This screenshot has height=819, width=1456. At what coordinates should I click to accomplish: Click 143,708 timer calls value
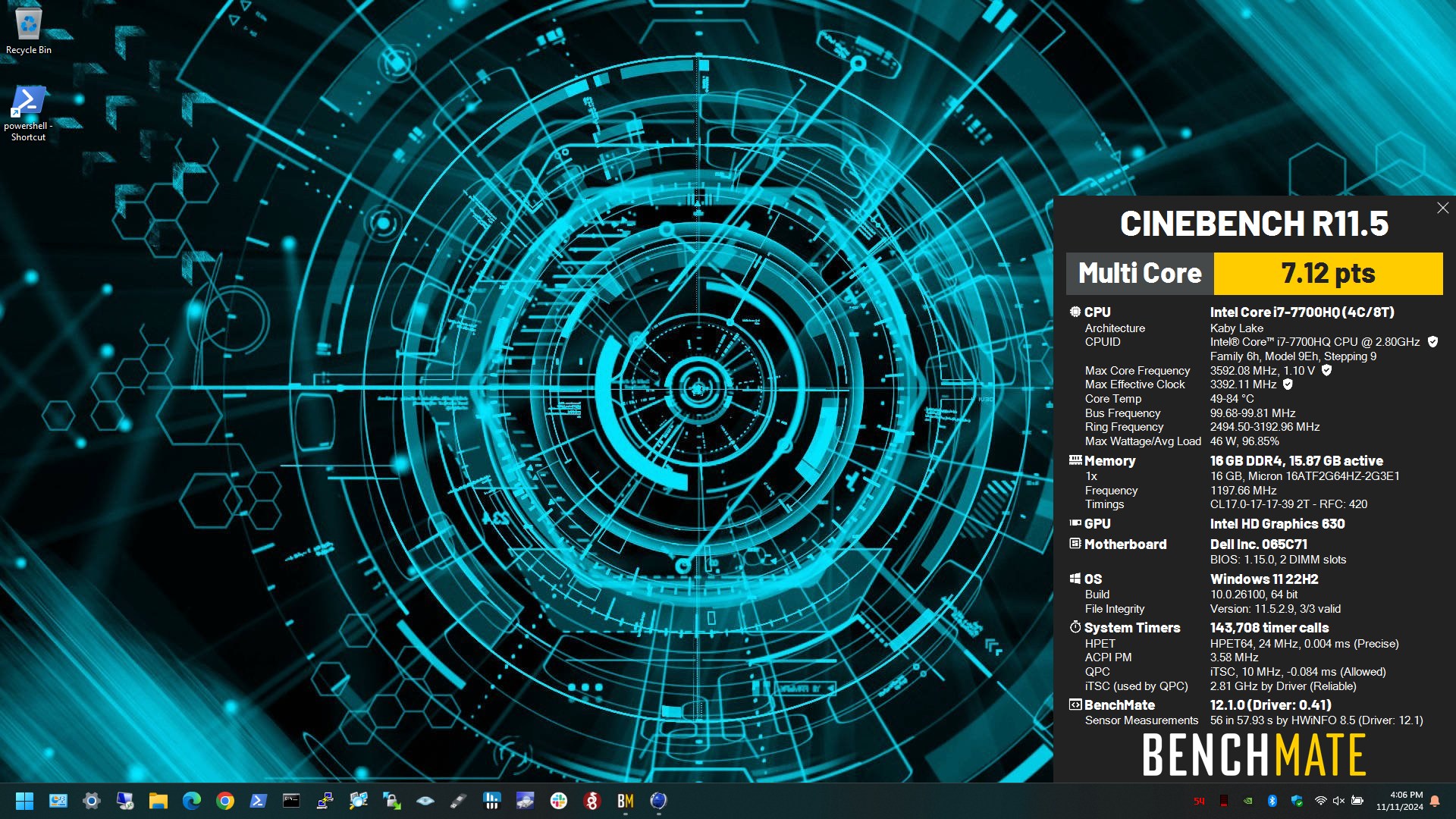tap(1269, 627)
